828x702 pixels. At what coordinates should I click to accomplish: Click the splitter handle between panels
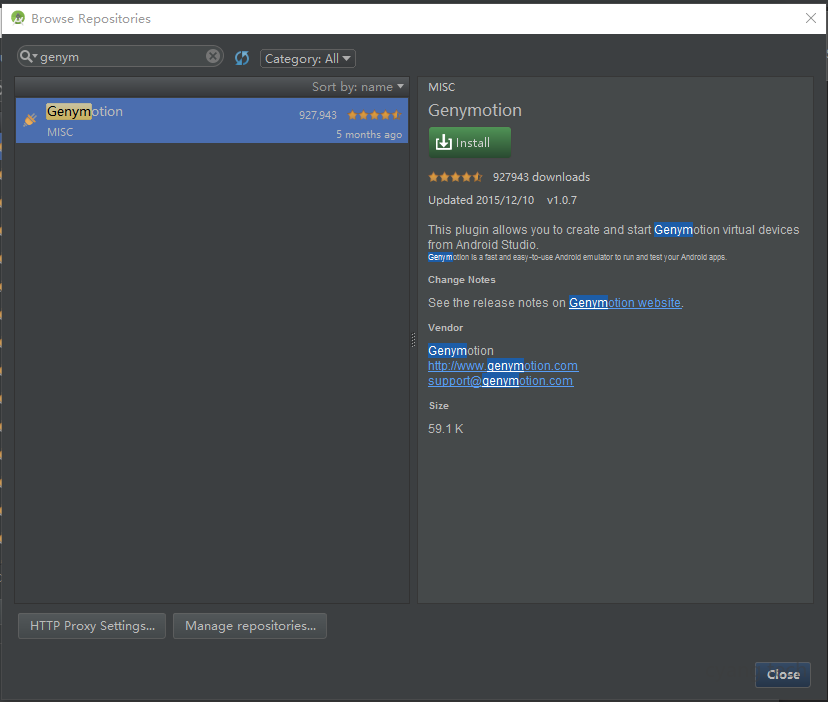click(x=413, y=340)
